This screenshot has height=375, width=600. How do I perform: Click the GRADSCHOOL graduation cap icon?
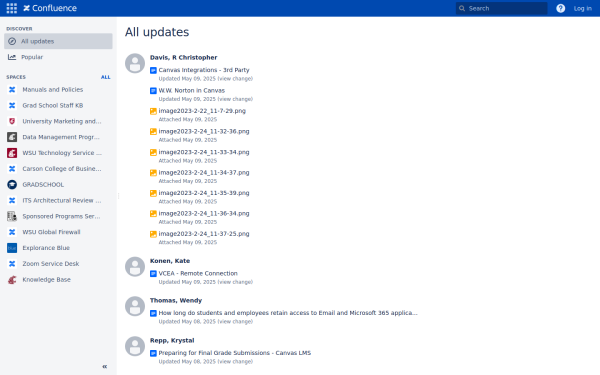[12, 184]
